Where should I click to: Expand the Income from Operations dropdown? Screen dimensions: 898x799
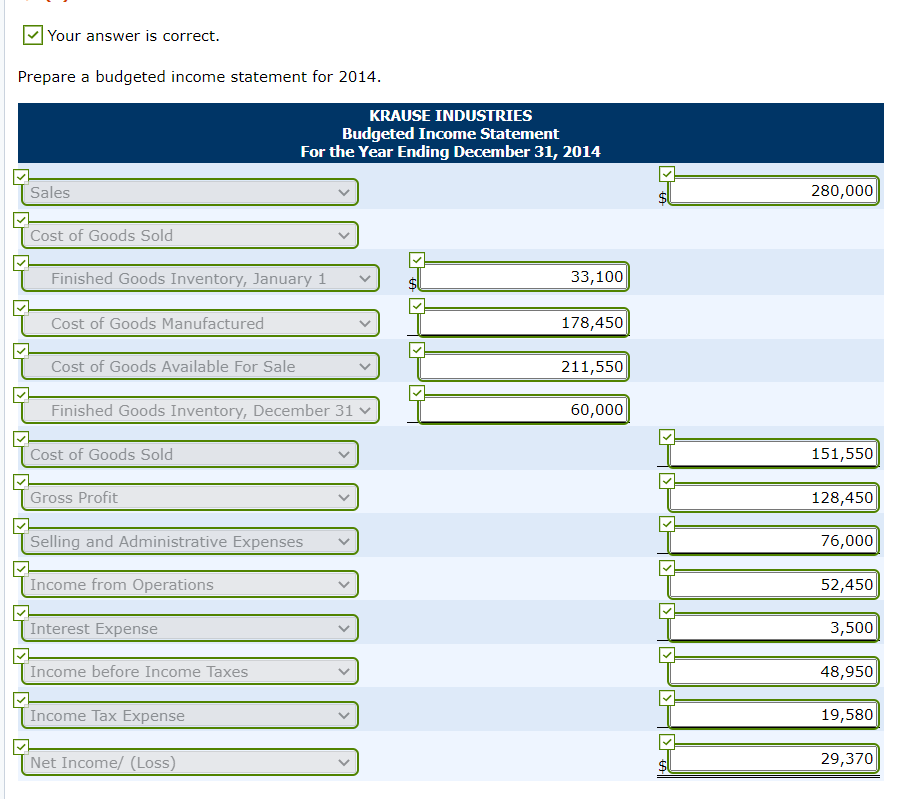pyautogui.click(x=190, y=585)
